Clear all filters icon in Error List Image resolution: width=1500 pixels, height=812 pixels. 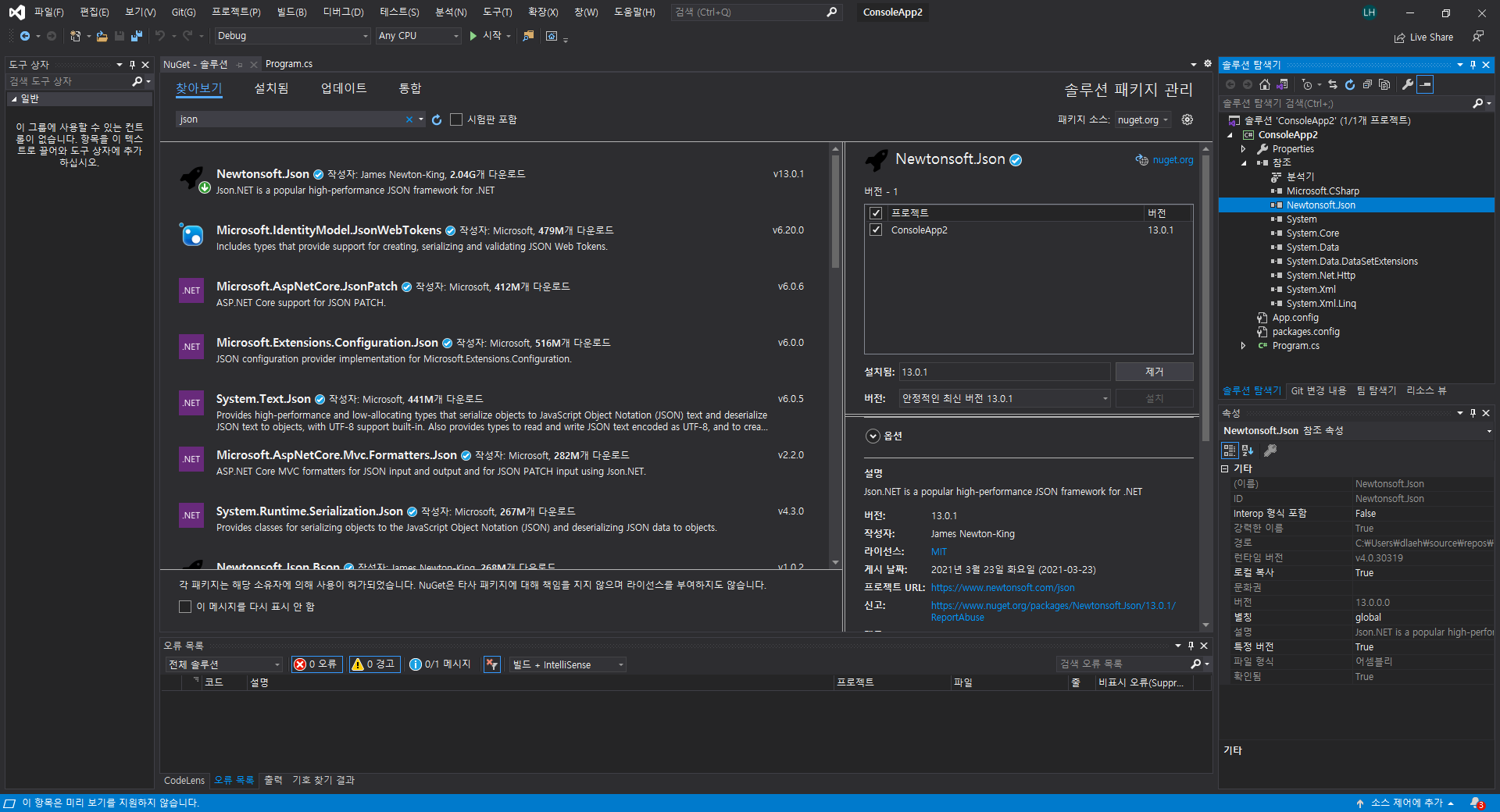click(492, 664)
